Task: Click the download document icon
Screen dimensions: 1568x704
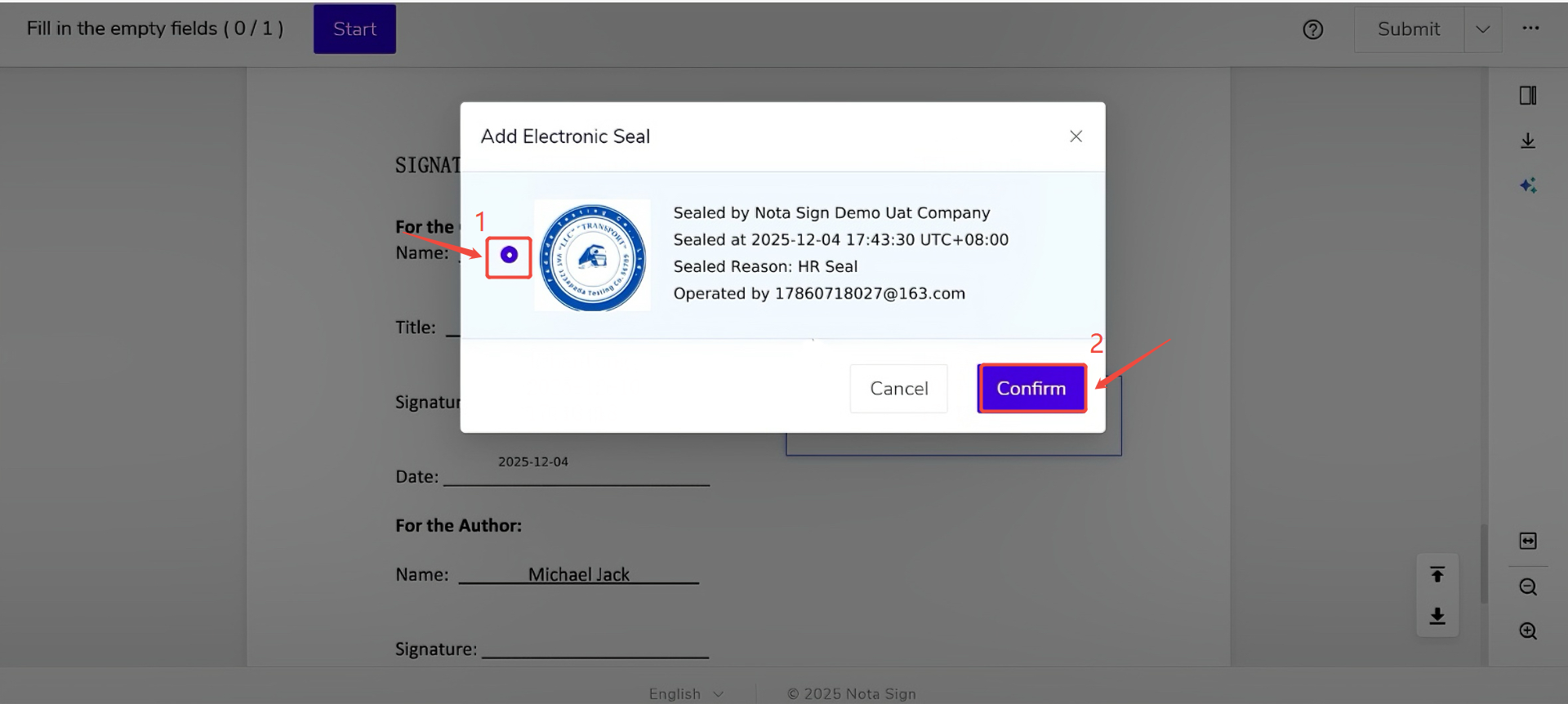Action: coord(1527,141)
